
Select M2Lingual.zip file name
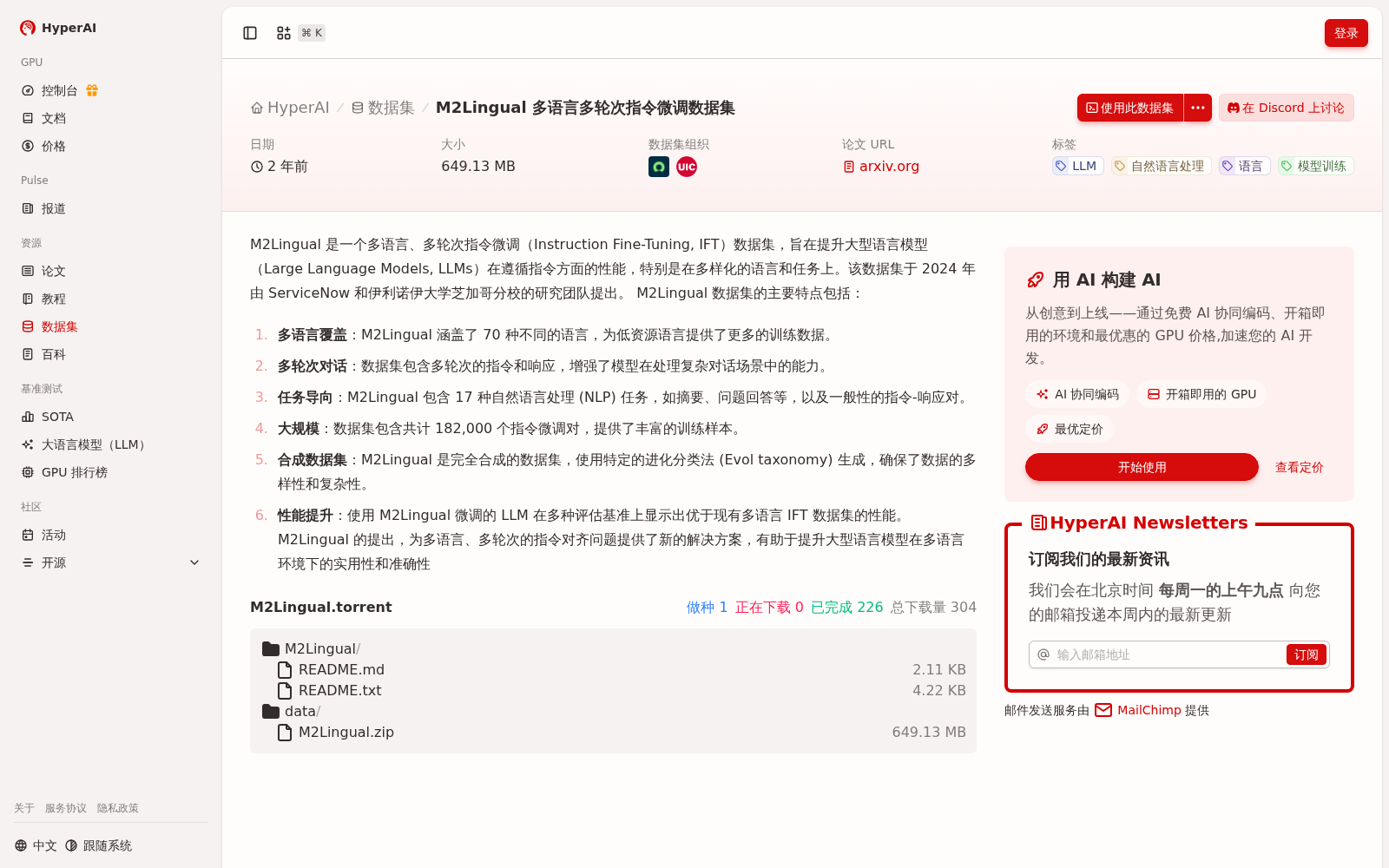[346, 732]
